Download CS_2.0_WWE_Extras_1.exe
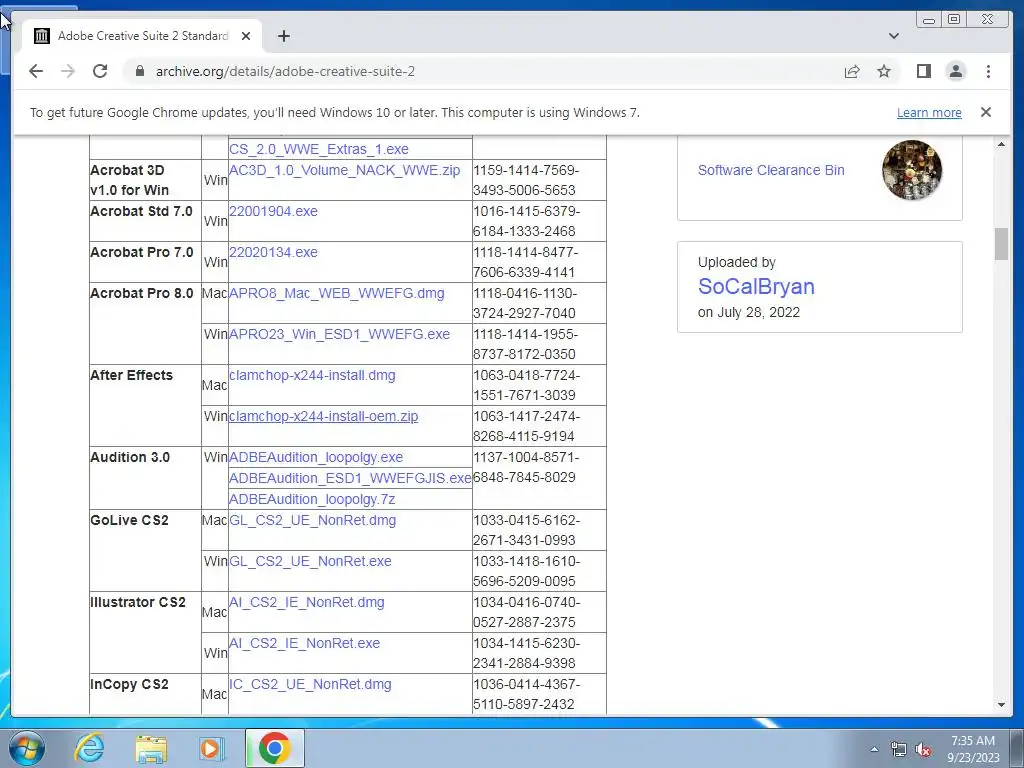The width and height of the screenshot is (1024, 768). click(x=319, y=149)
